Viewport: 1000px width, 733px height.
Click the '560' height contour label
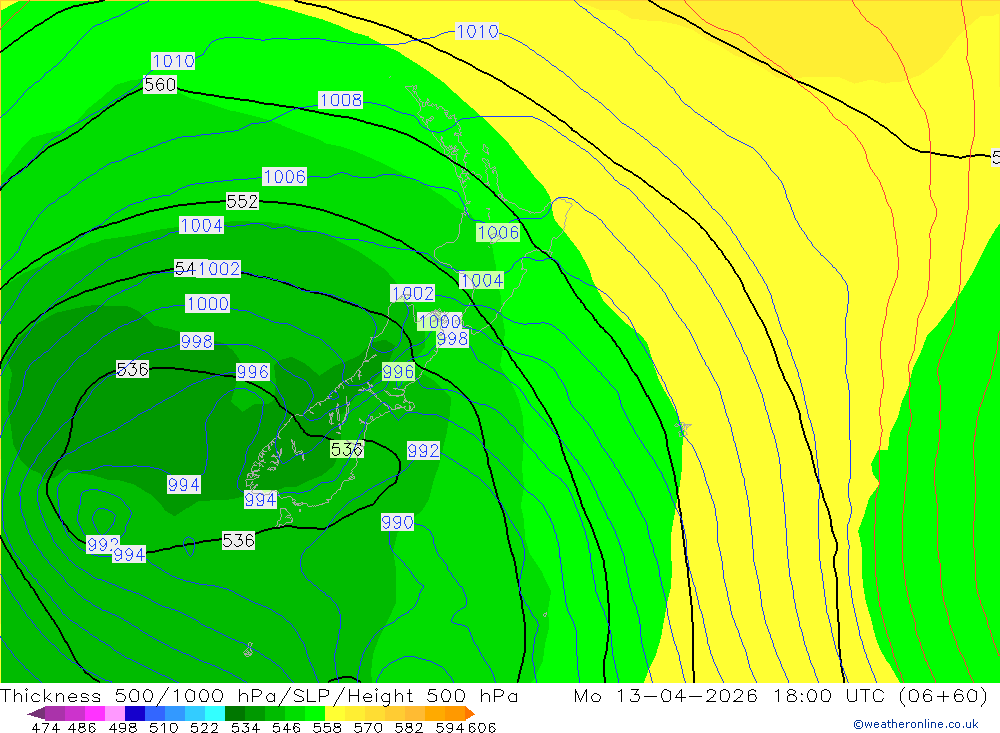point(160,84)
